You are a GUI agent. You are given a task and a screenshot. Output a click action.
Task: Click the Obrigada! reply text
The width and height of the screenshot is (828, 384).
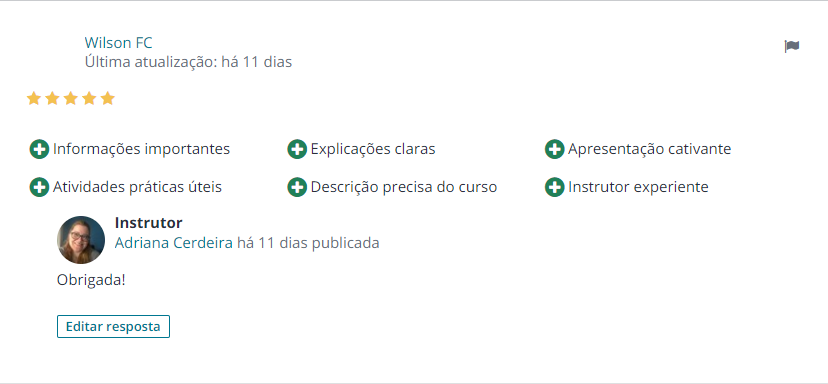click(91, 280)
